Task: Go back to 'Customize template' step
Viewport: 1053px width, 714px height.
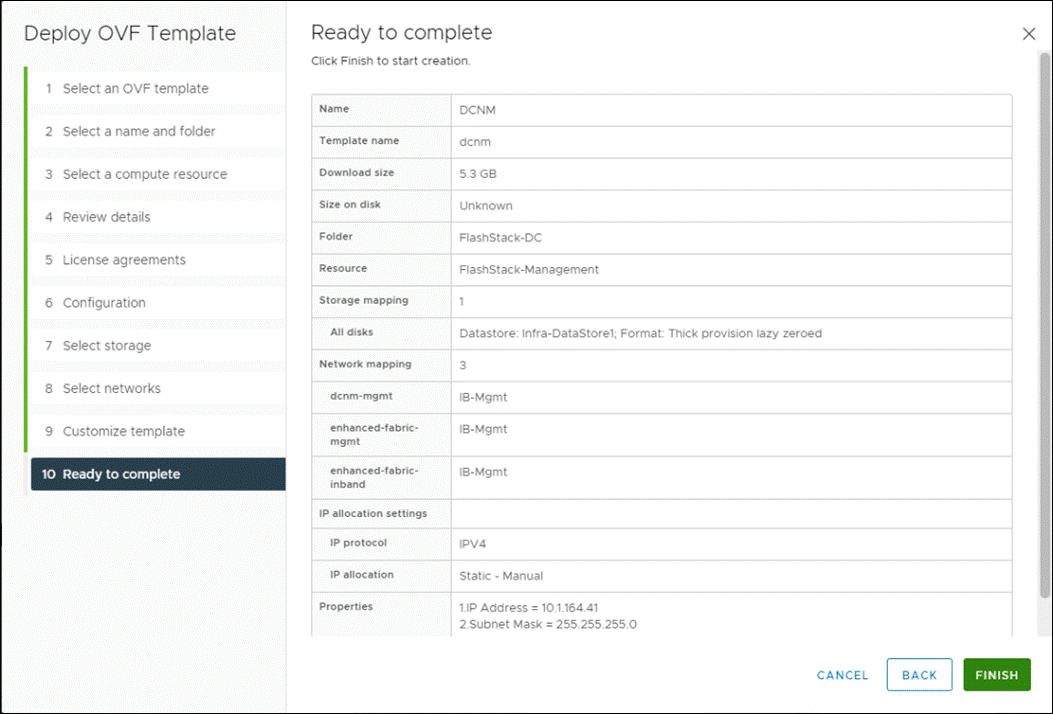Action: point(125,431)
